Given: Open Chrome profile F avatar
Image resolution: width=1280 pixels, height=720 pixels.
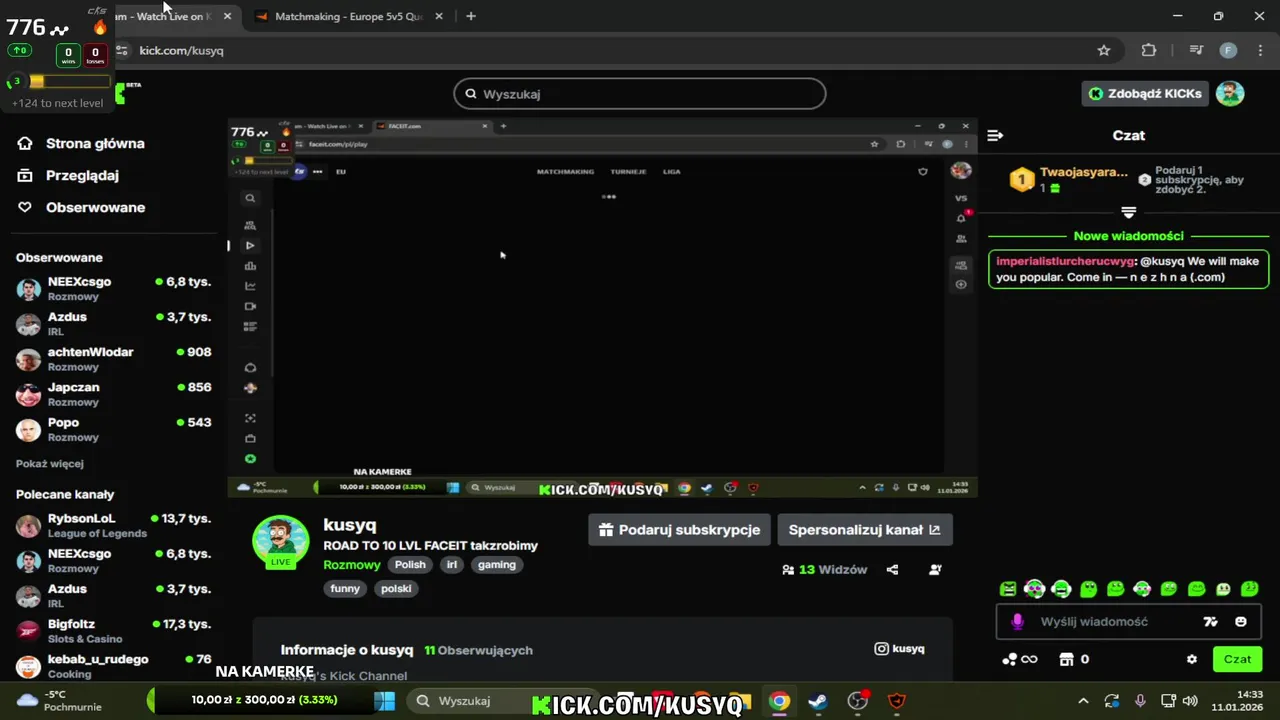Looking at the screenshot, I should 1228,50.
